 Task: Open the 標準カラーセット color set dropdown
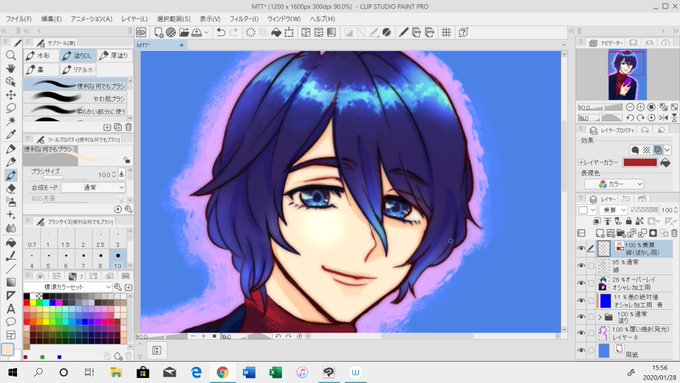[x=68, y=287]
